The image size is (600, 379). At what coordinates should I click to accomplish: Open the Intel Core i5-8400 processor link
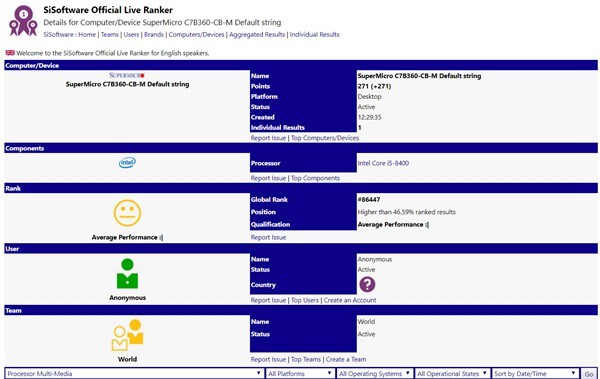click(x=383, y=163)
